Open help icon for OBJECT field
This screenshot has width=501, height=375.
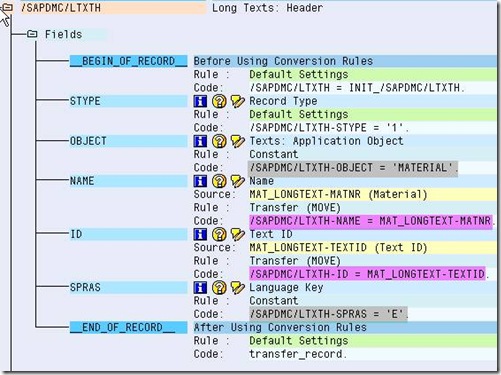[x=219, y=141]
